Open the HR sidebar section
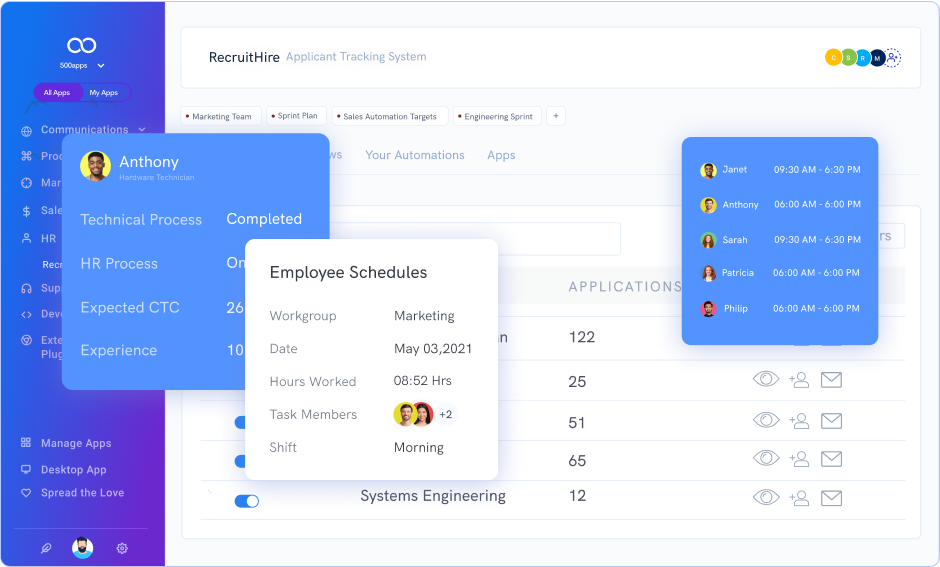This screenshot has width=940, height=567. click(49, 238)
